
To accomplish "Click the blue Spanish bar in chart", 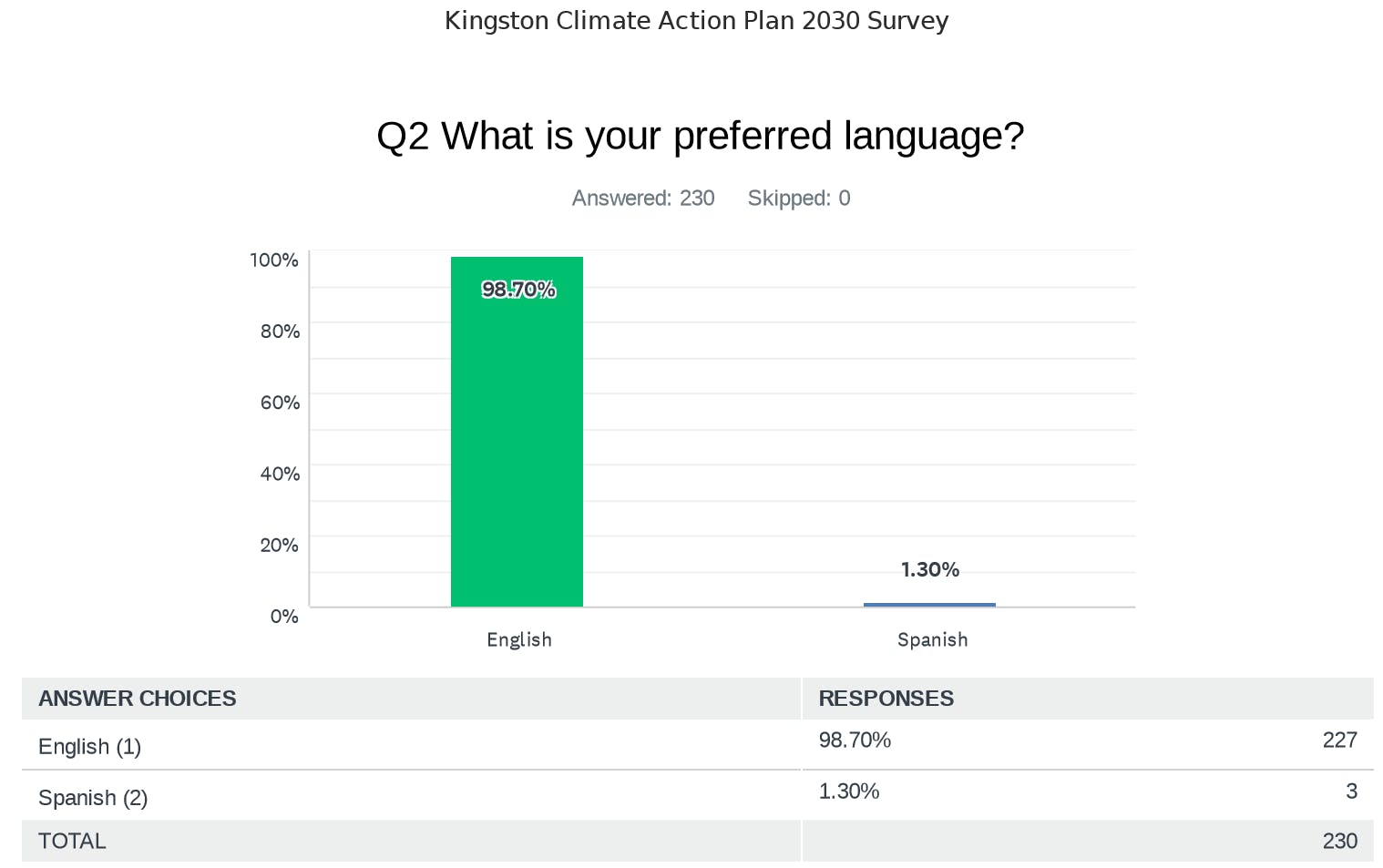I will 929,605.
